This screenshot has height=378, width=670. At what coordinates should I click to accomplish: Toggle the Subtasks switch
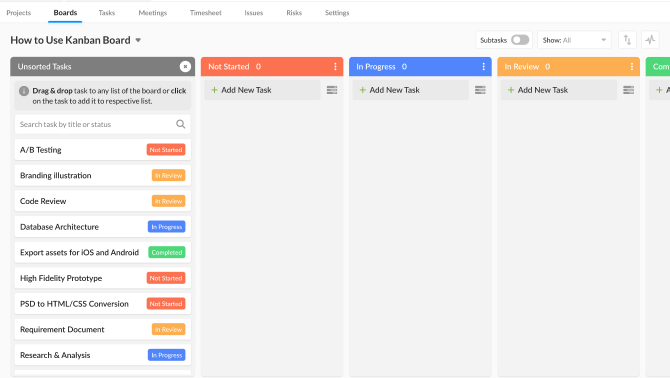click(x=520, y=40)
